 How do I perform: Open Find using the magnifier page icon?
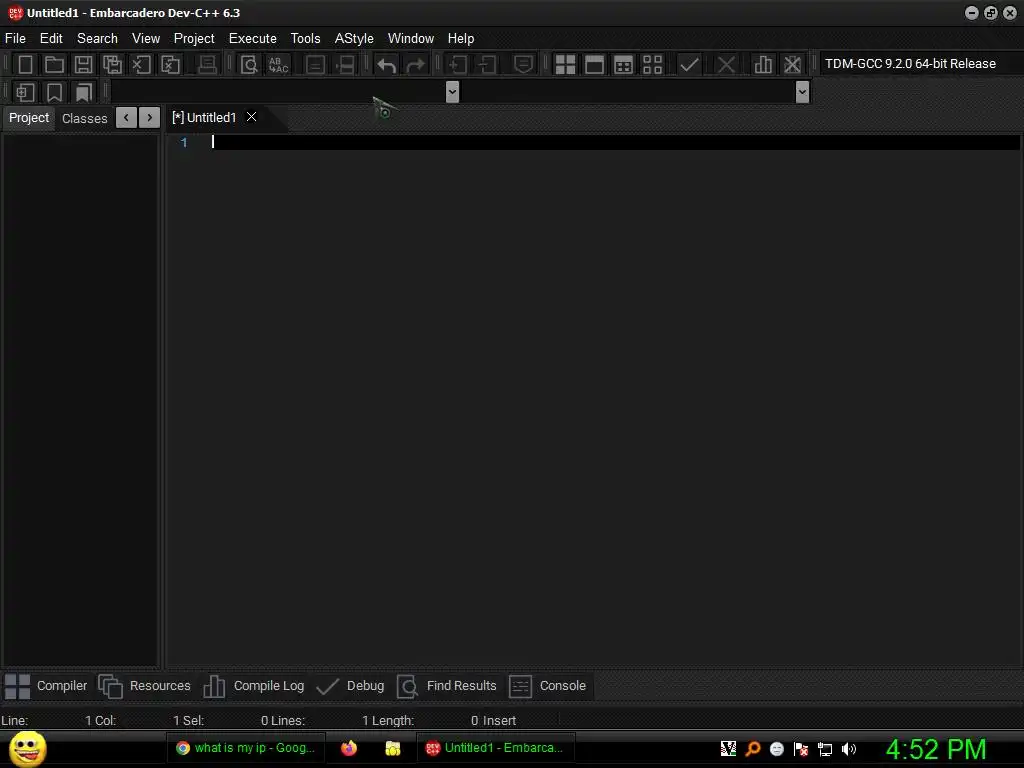click(249, 64)
